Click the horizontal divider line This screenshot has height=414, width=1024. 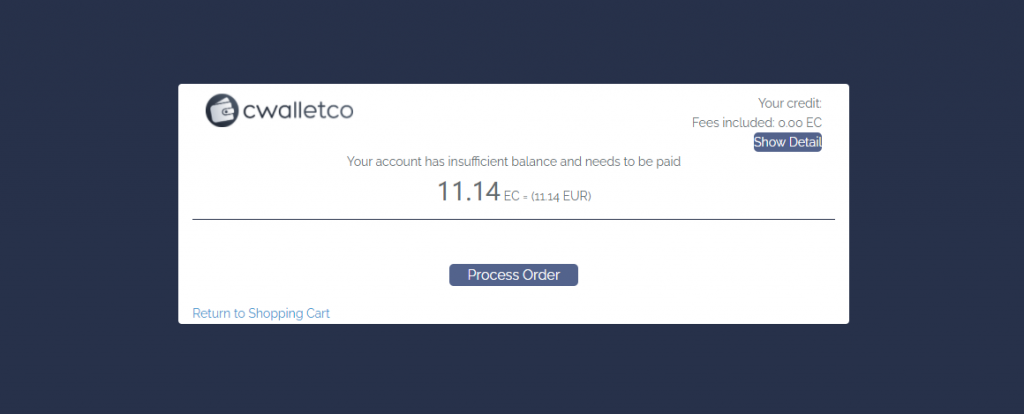tap(513, 218)
